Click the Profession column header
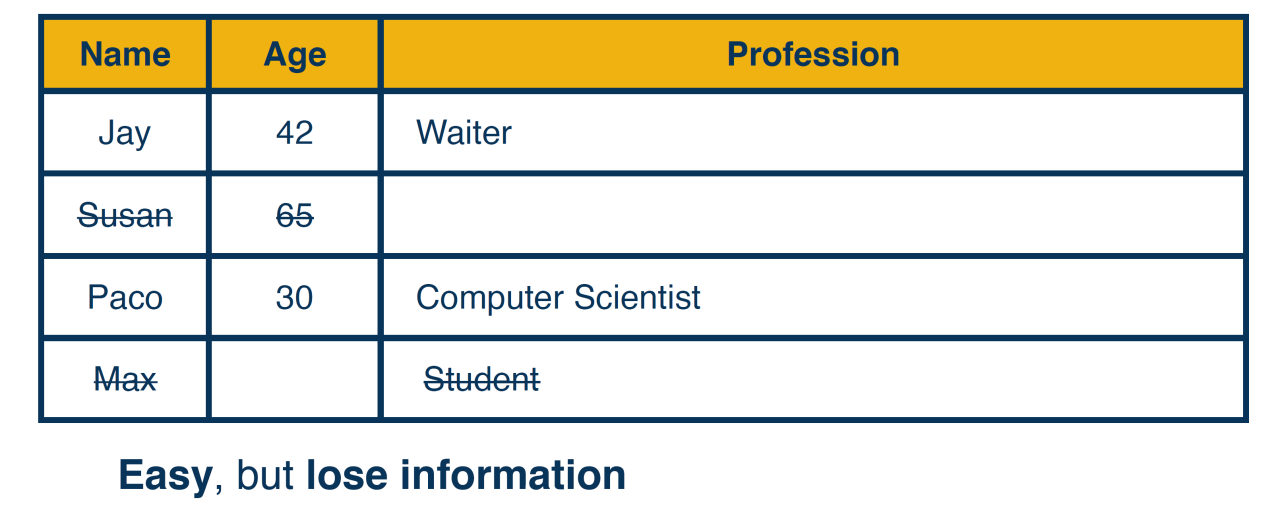The image size is (1280, 510). pyautogui.click(x=813, y=54)
